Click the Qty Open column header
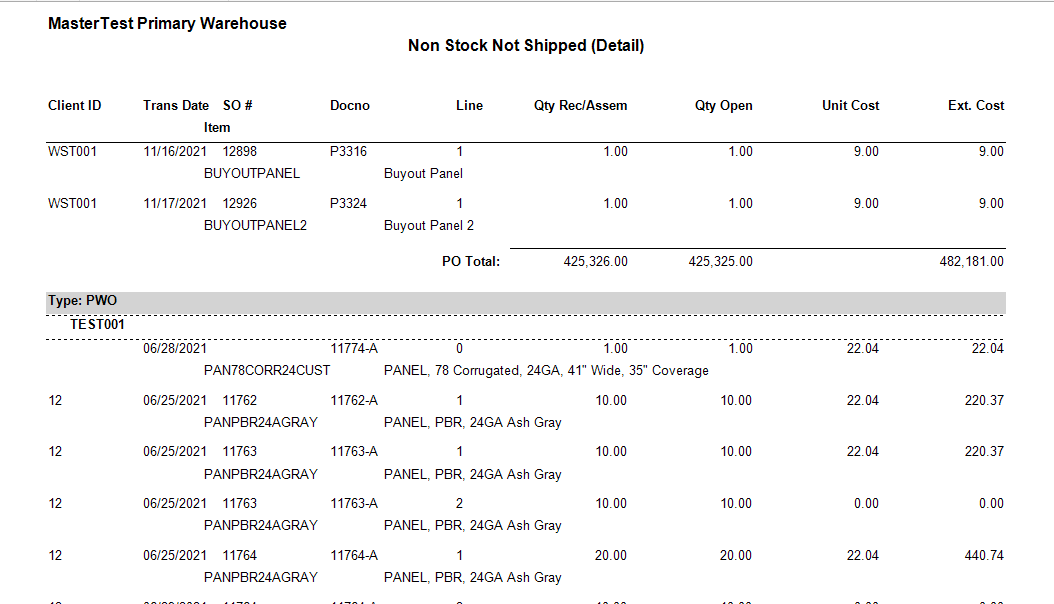 pyautogui.click(x=724, y=105)
